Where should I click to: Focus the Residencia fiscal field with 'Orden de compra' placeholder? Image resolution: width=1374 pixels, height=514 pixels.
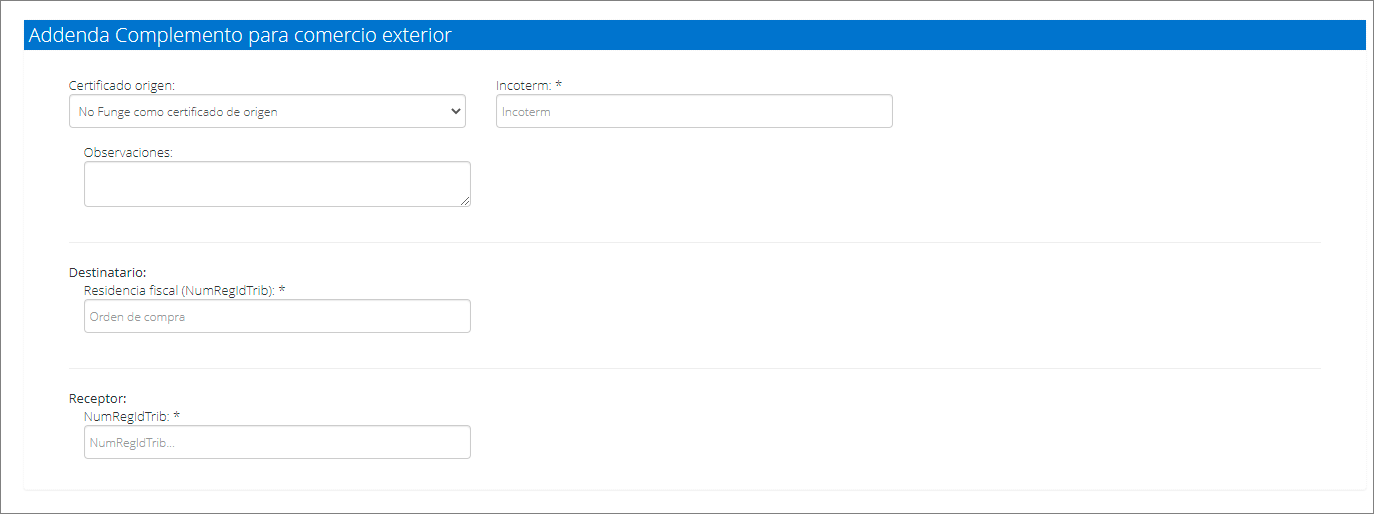coord(276,317)
